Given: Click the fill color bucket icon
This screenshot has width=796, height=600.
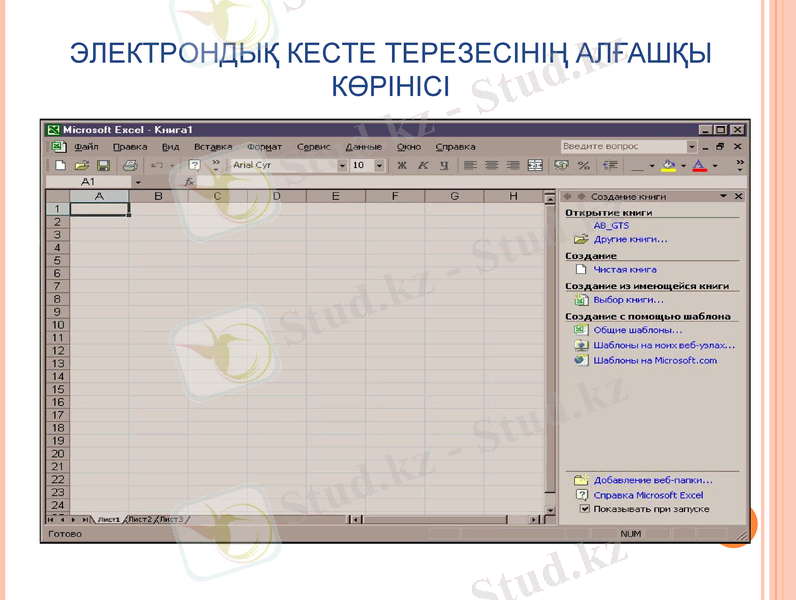Looking at the screenshot, I should click(669, 165).
